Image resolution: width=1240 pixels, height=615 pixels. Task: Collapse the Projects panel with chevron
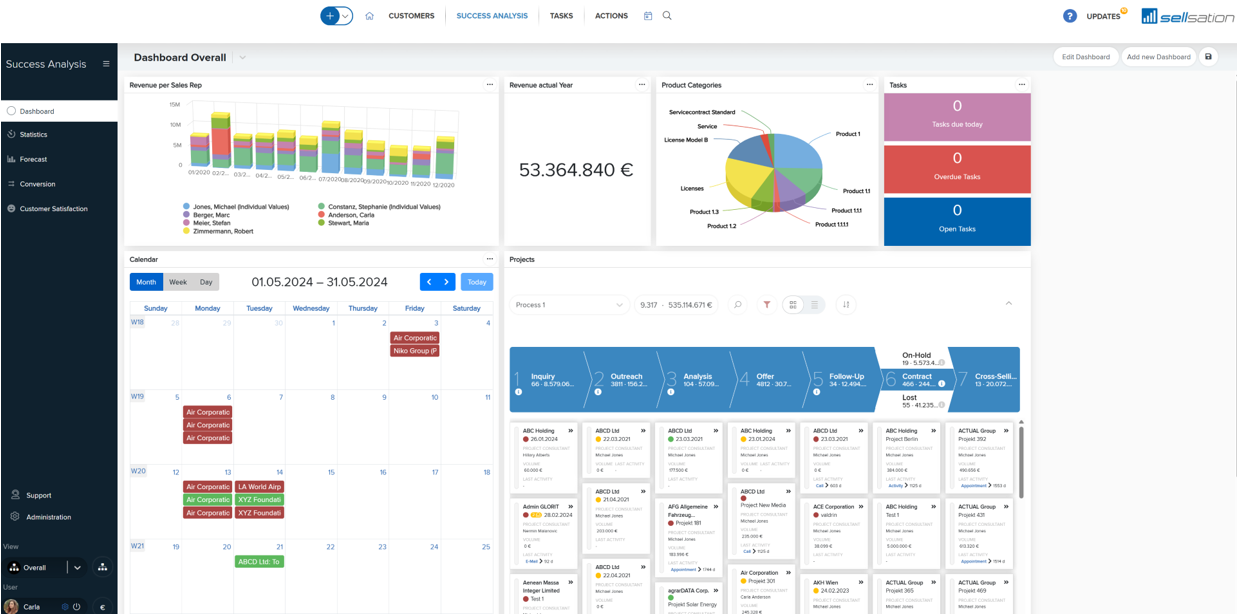[1008, 304]
